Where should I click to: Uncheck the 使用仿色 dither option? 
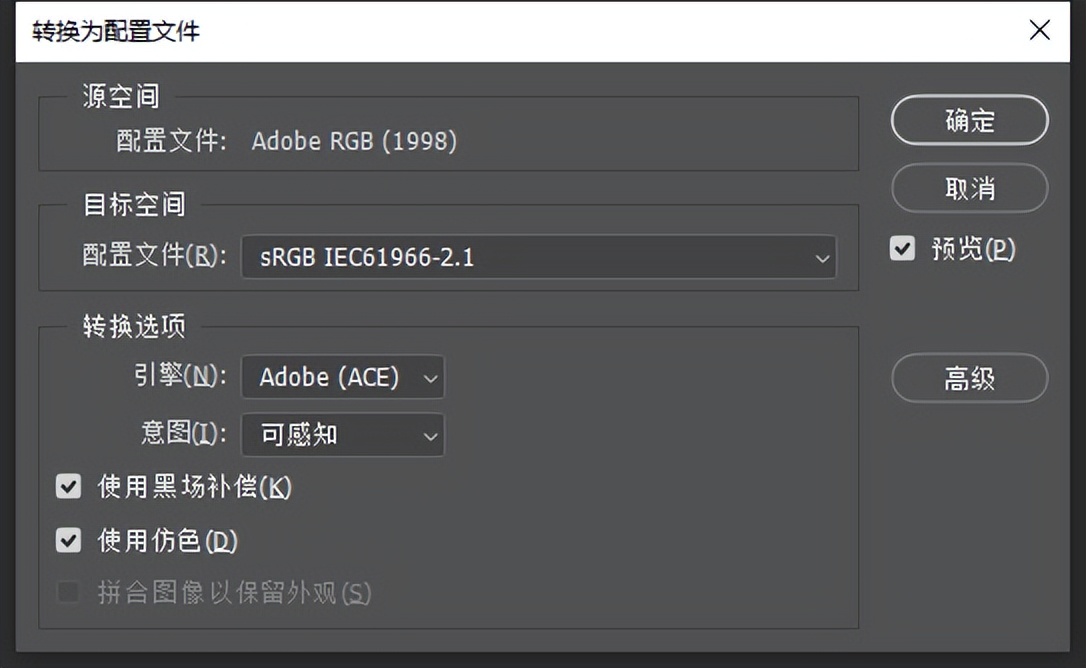click(x=68, y=541)
